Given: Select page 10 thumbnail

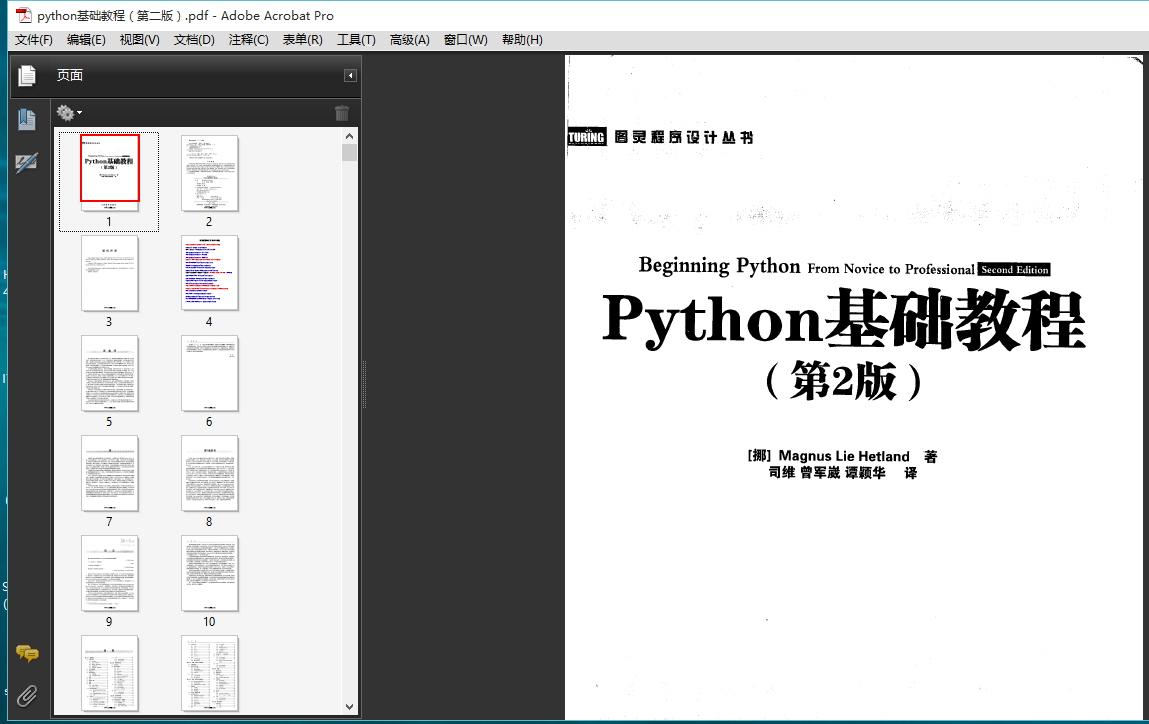Looking at the screenshot, I should click(x=210, y=573).
